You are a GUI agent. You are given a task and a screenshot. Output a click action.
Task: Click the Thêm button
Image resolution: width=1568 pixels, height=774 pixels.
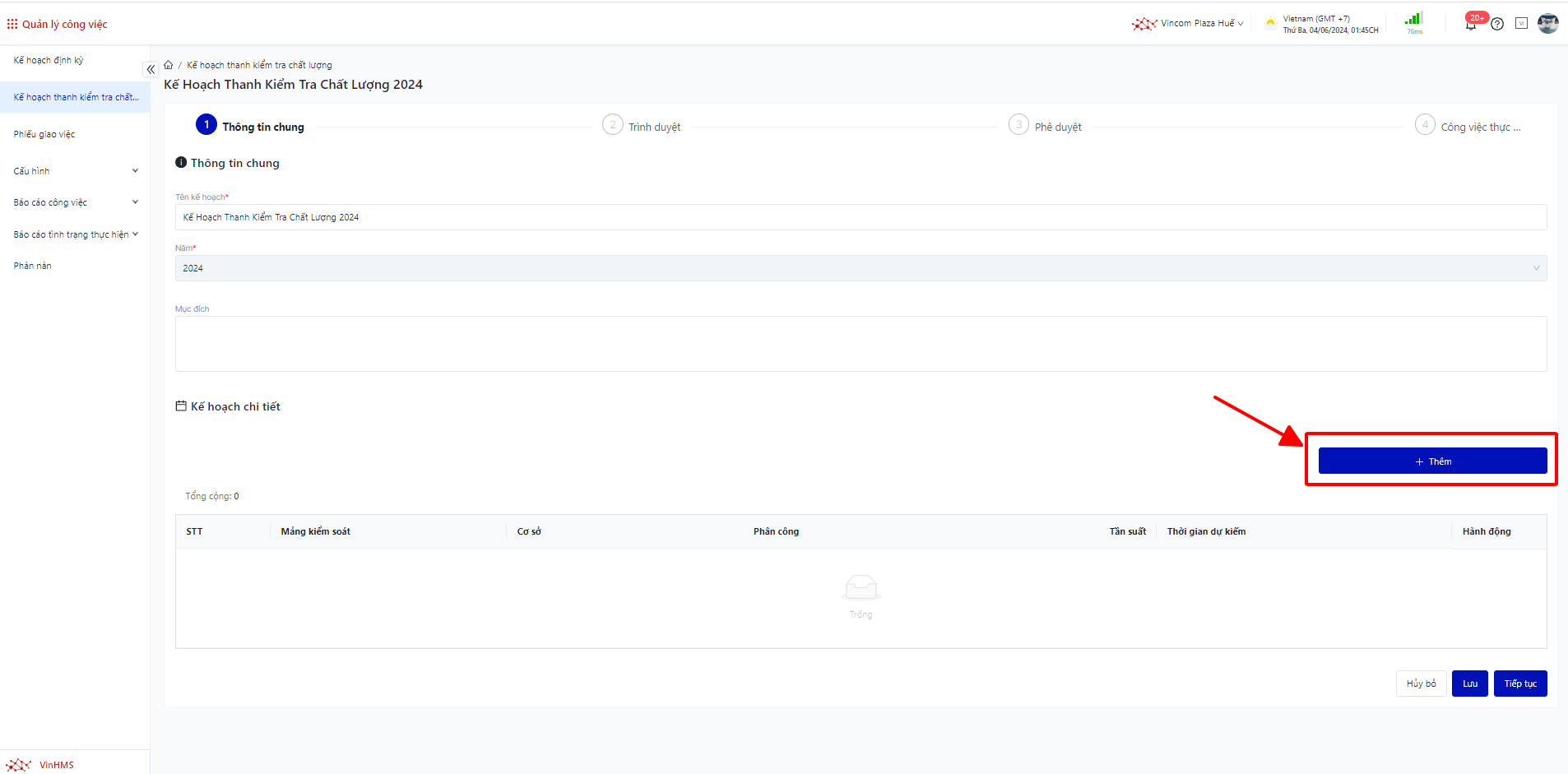[1432, 461]
